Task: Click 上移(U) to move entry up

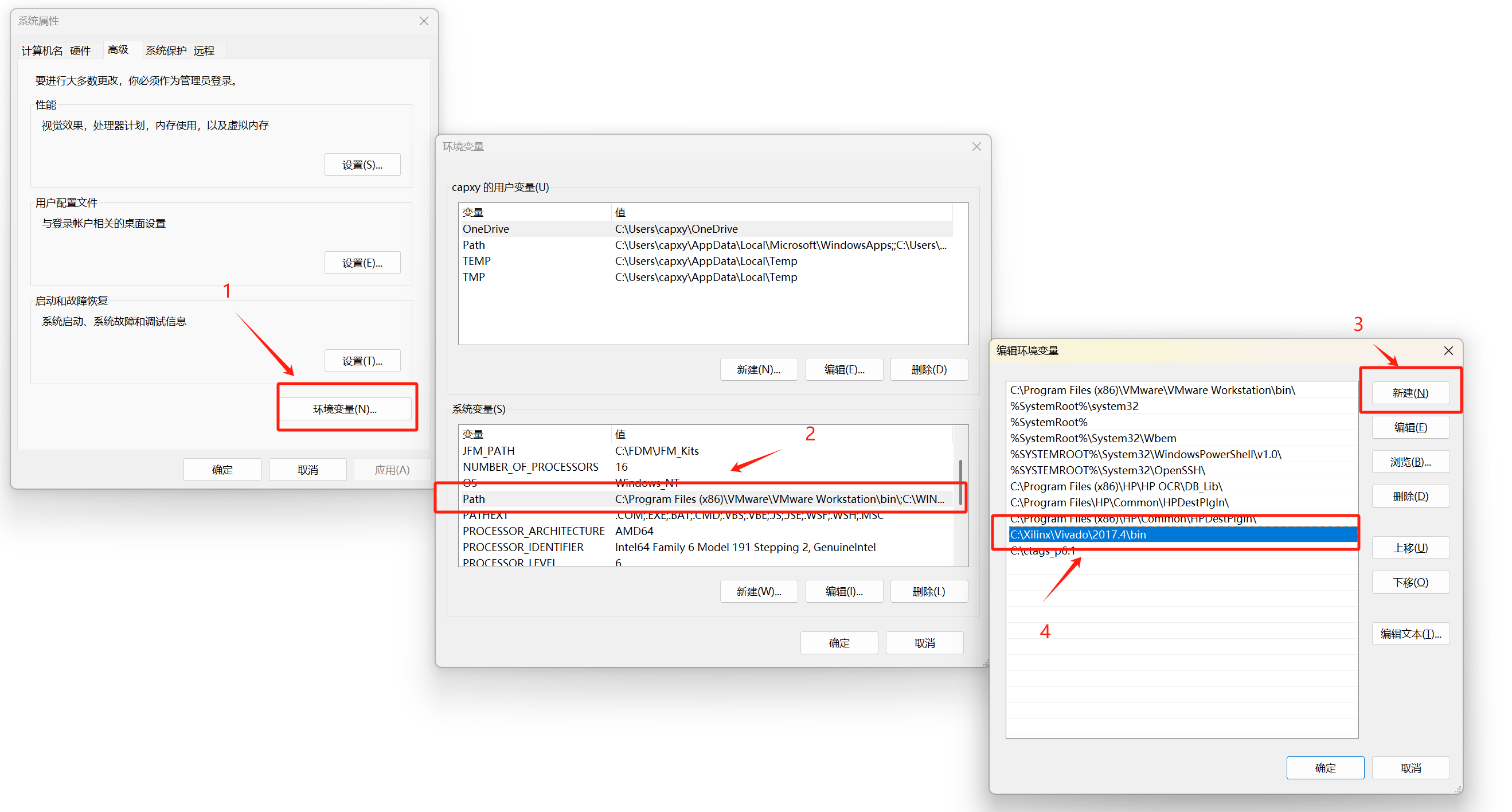Action: [1411, 547]
